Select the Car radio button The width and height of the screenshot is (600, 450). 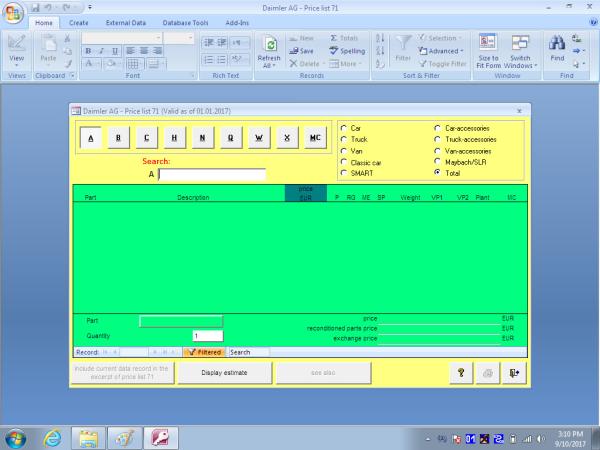coord(344,128)
